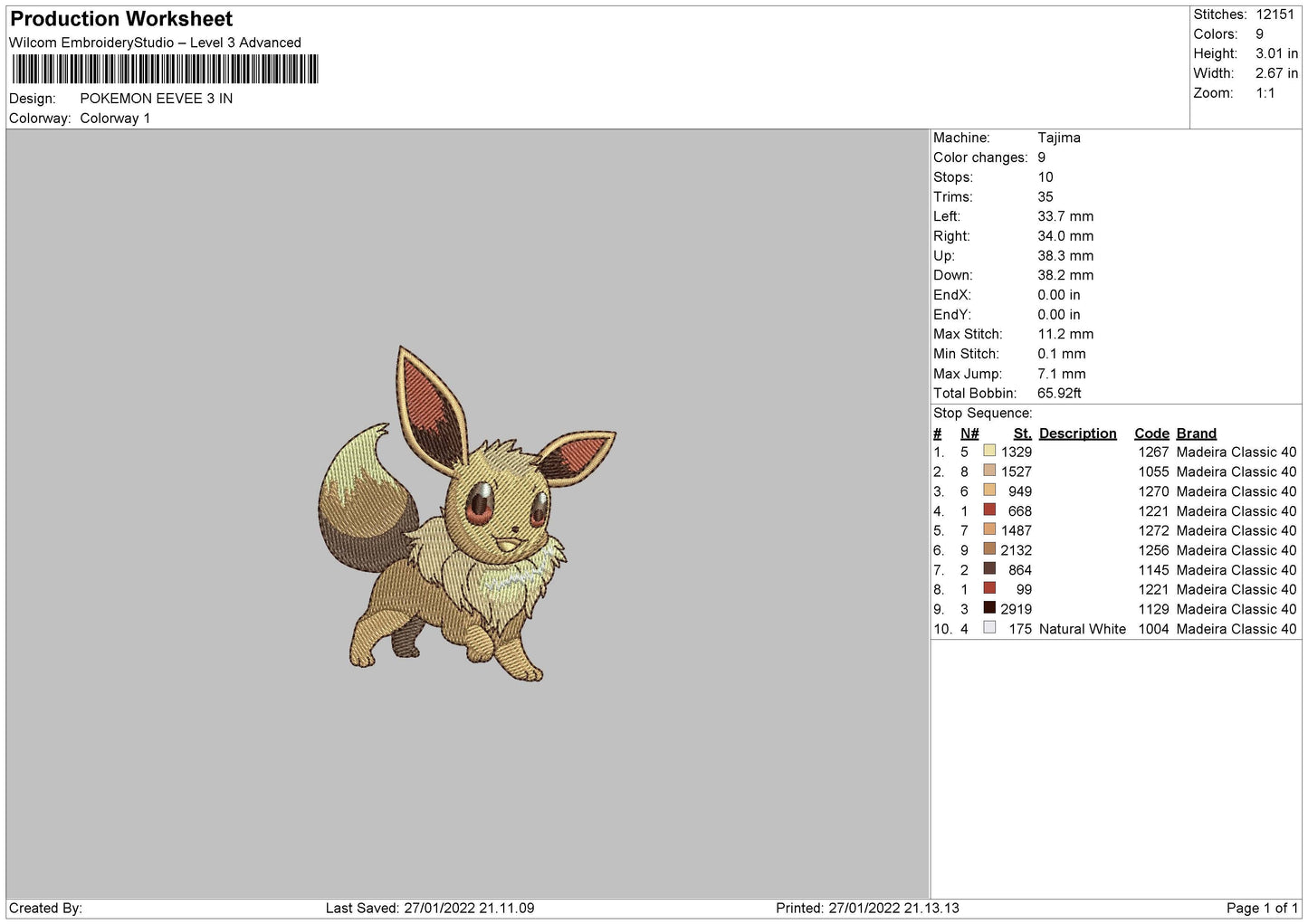Click stitch count '2132' in stop 6
Screen dimensions: 1308x924
1017,550
